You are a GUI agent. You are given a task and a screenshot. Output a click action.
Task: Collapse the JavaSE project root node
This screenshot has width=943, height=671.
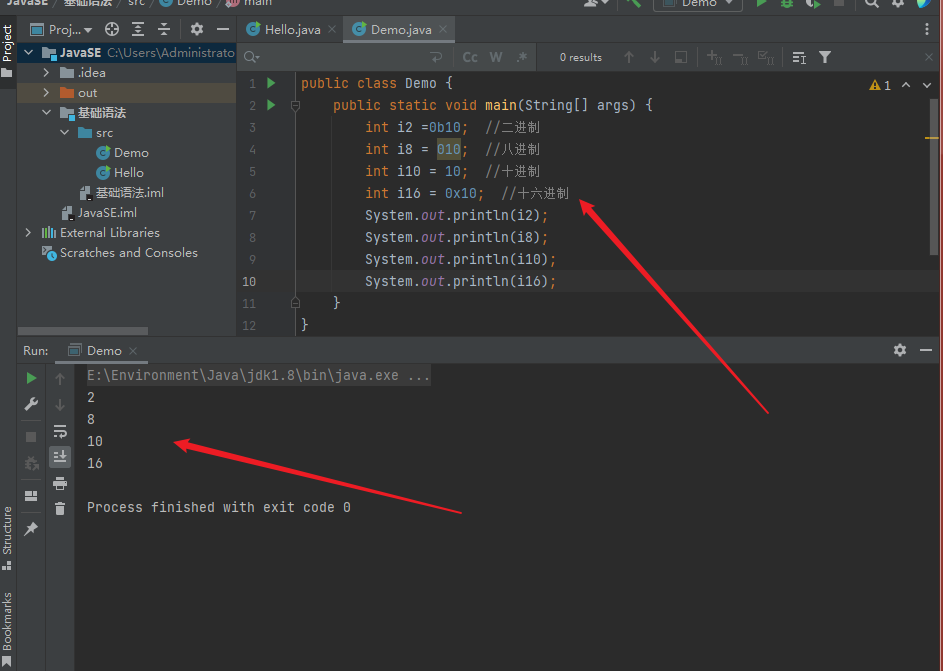pyautogui.click(x=28, y=53)
